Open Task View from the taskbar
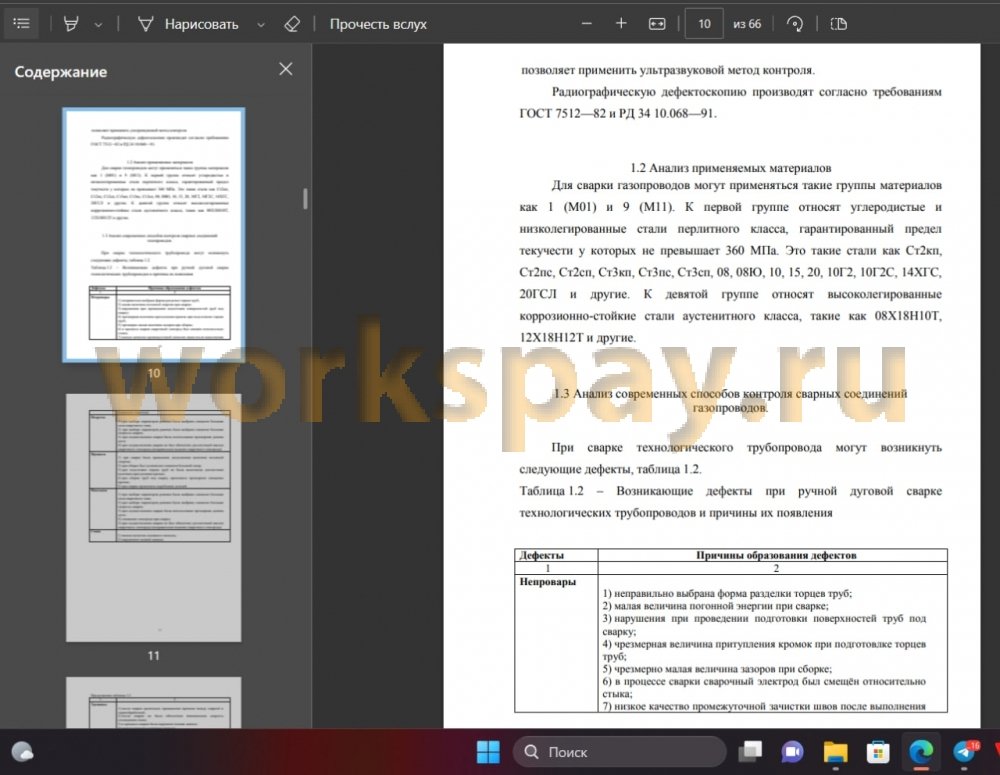The height and width of the screenshot is (775, 1000). coord(750,752)
